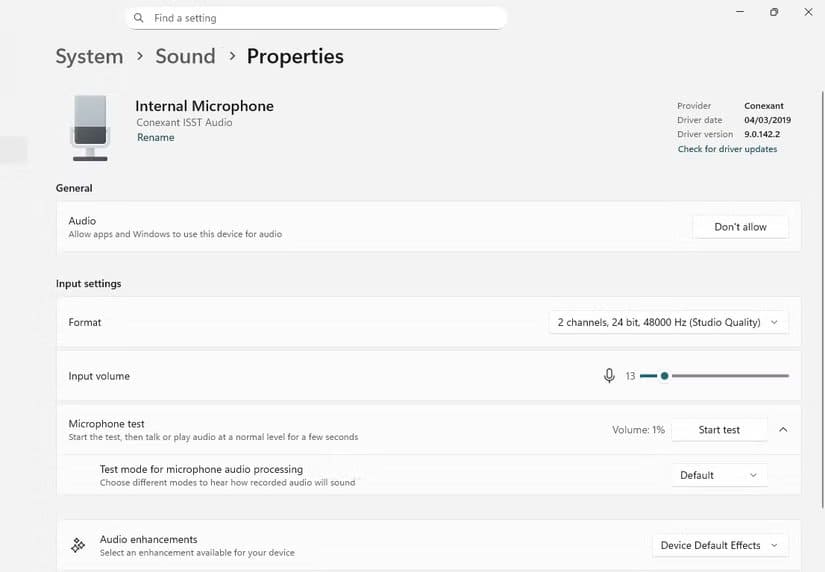The image size is (825, 572).
Task: Restore down the Settings window
Action: click(774, 12)
